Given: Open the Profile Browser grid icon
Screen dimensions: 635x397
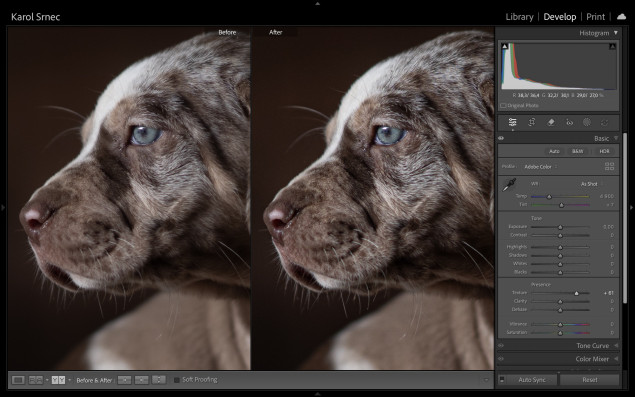Looking at the screenshot, I should coord(609,166).
